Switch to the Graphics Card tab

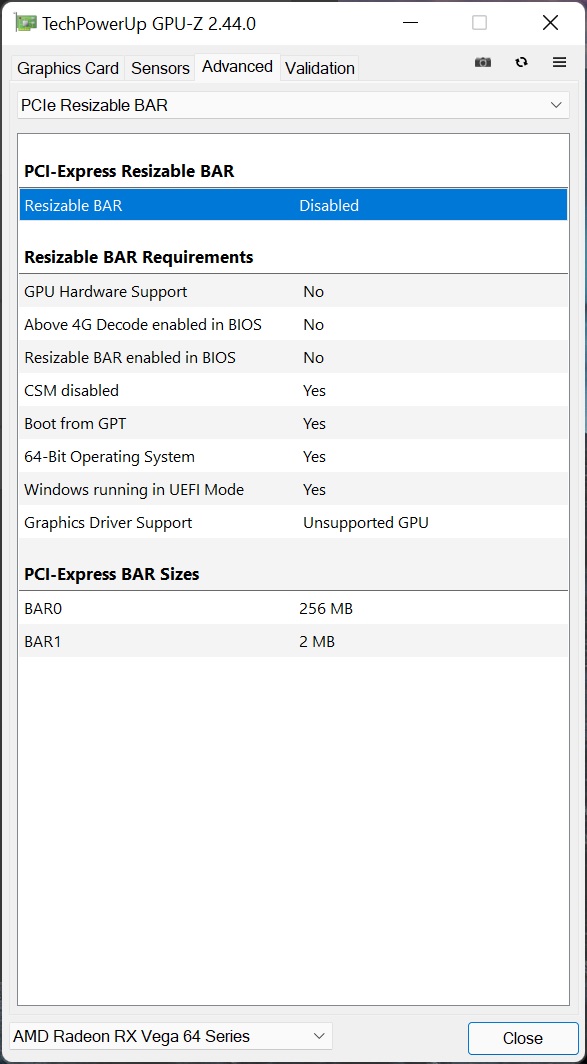[68, 69]
